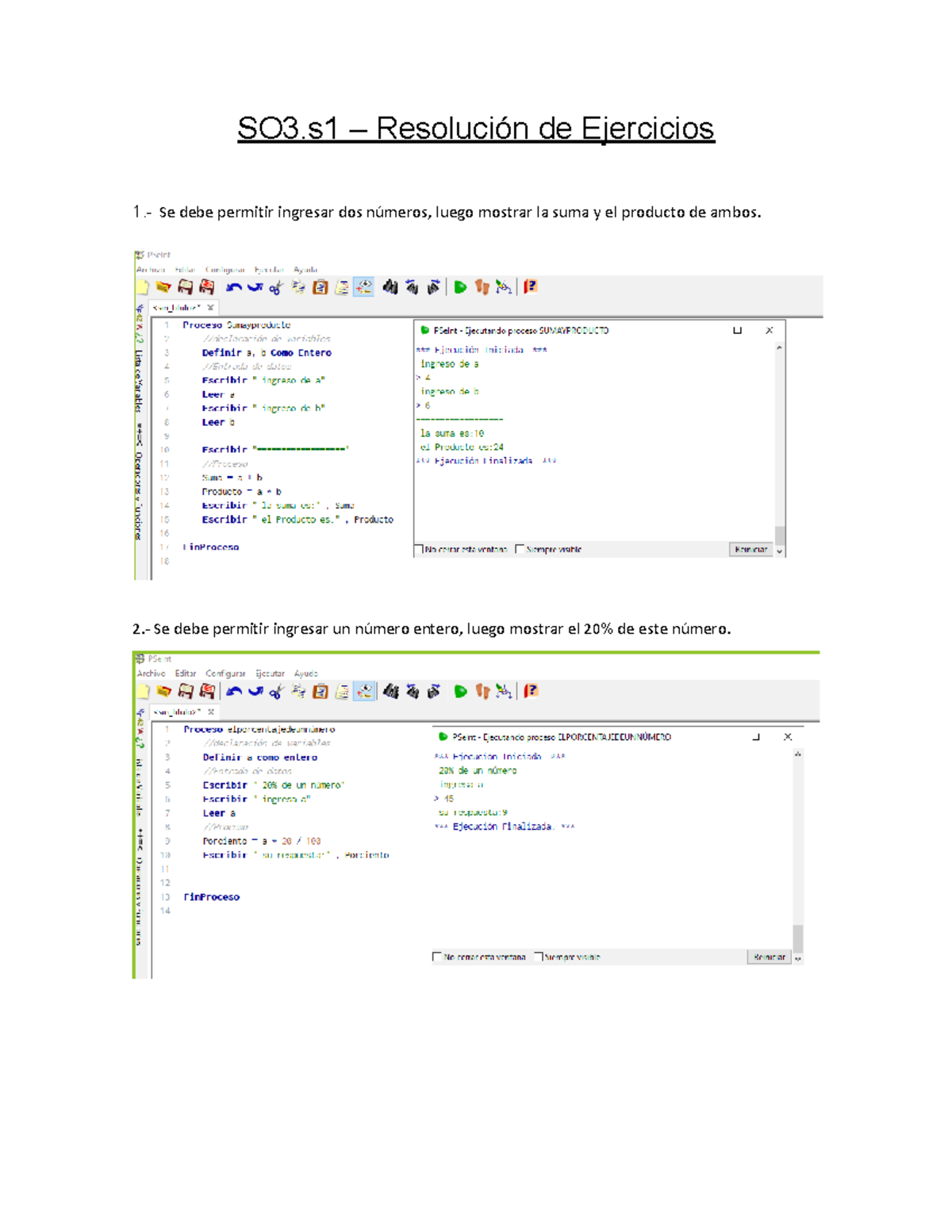Open the Save file icon

184,287
